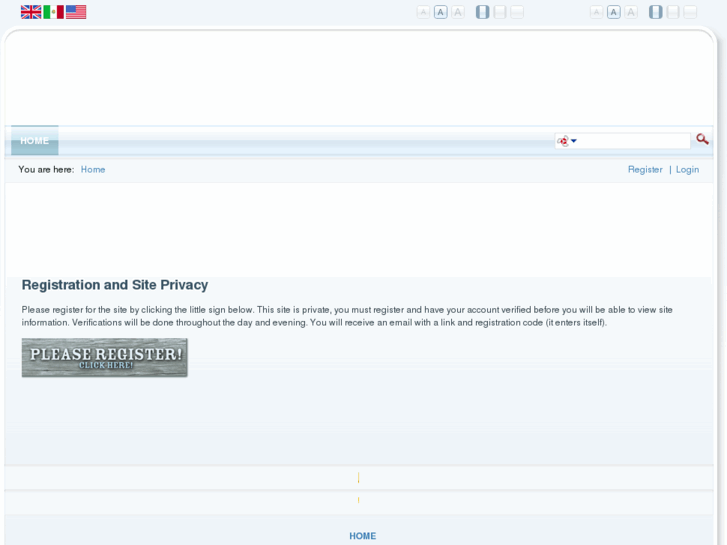Click the PLEASE REGISTER banner image
The height and width of the screenshot is (545, 727).
click(105, 358)
